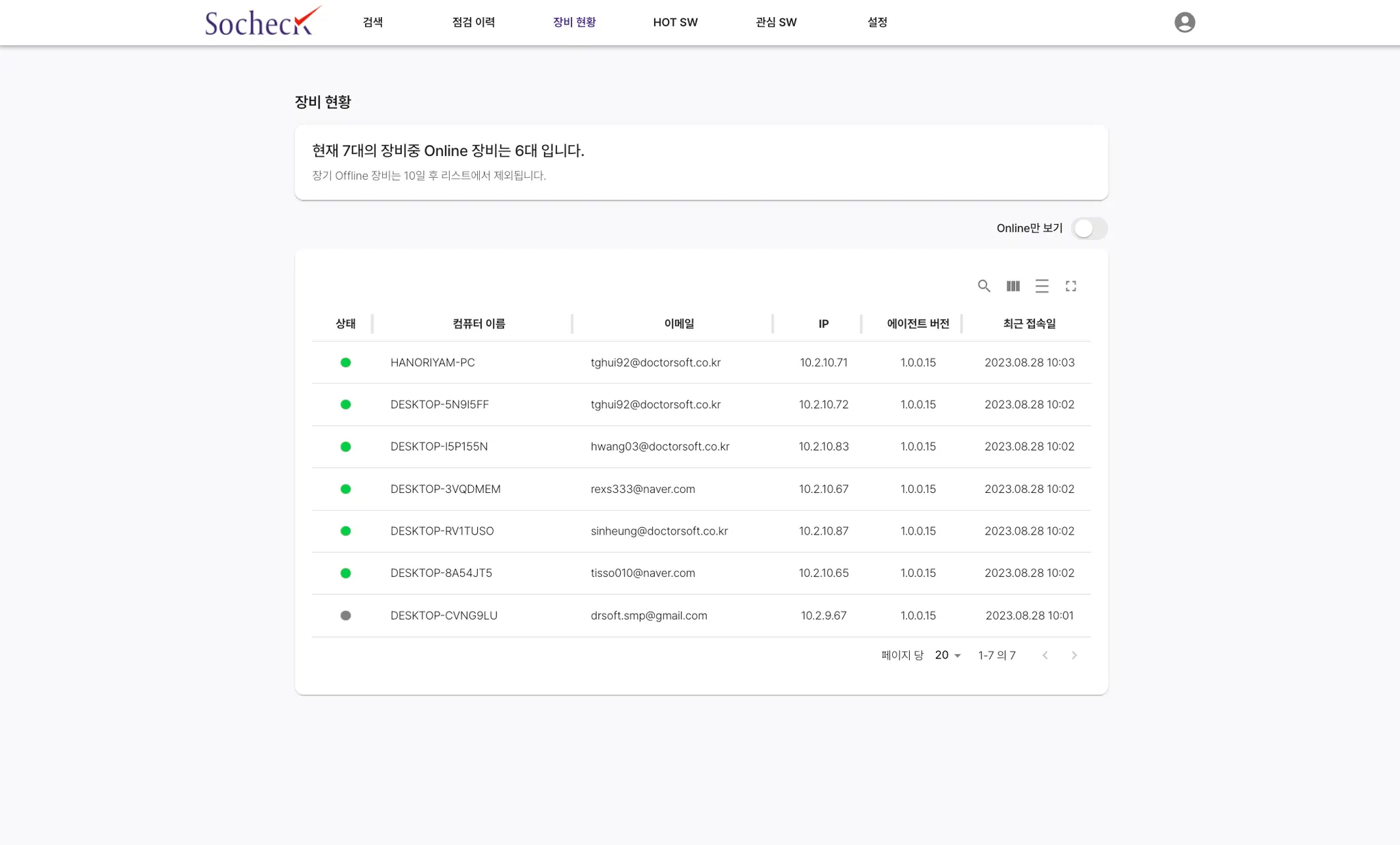Go to the 설정 menu
1400x845 pixels.
(x=877, y=23)
